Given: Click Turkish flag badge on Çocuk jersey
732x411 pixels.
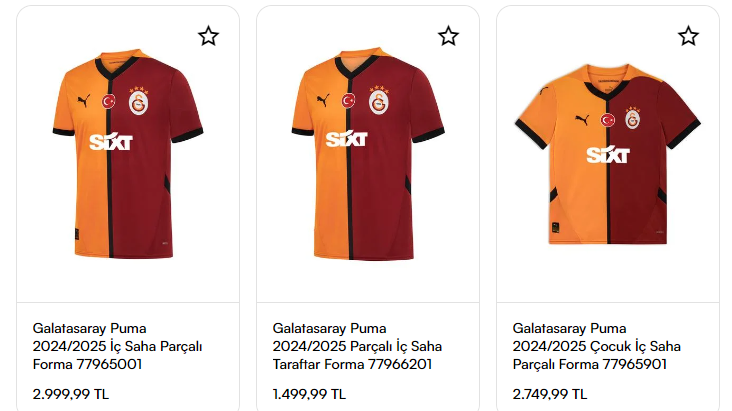Looking at the screenshot, I should [607, 120].
